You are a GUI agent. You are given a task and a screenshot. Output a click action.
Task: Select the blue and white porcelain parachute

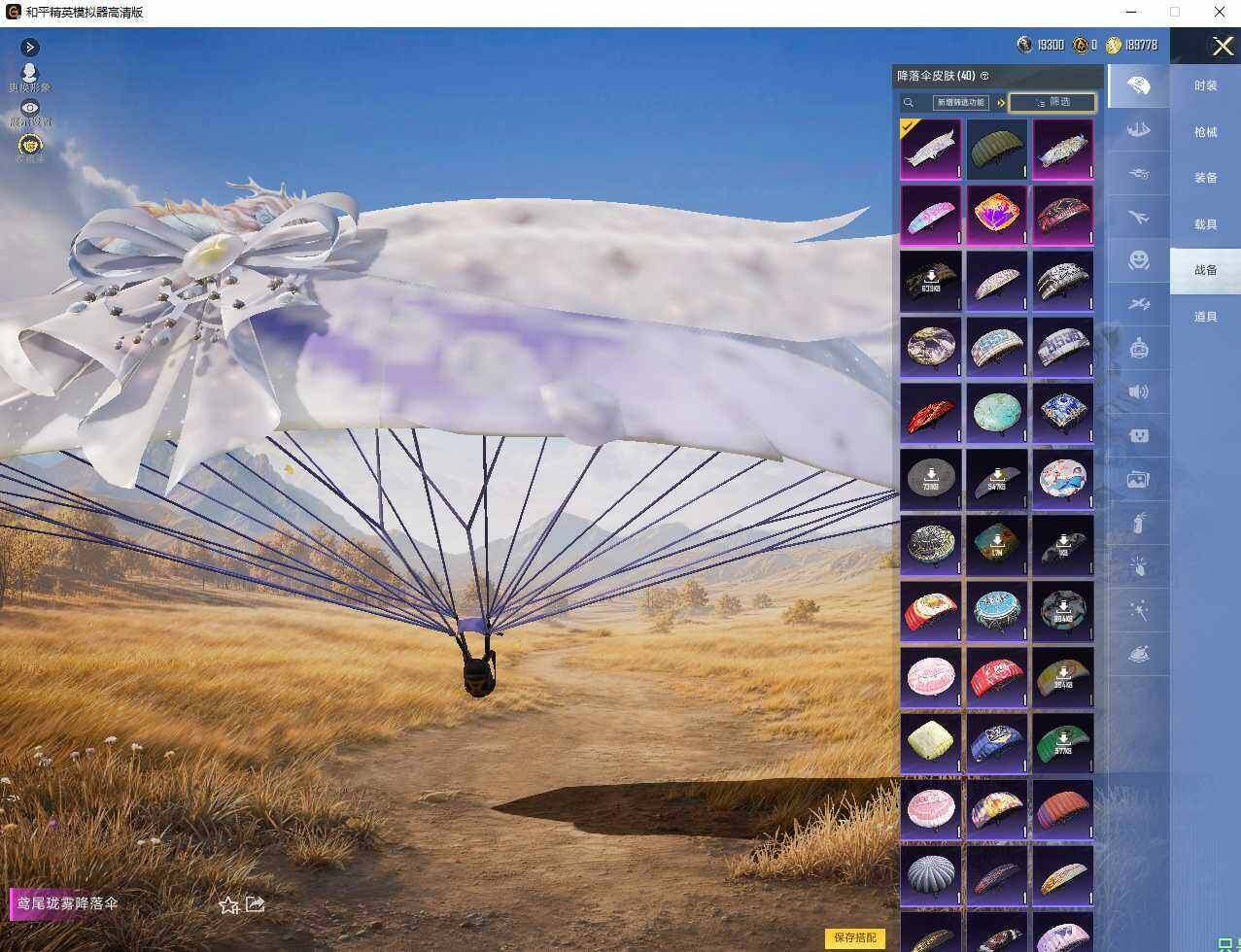point(1062,414)
